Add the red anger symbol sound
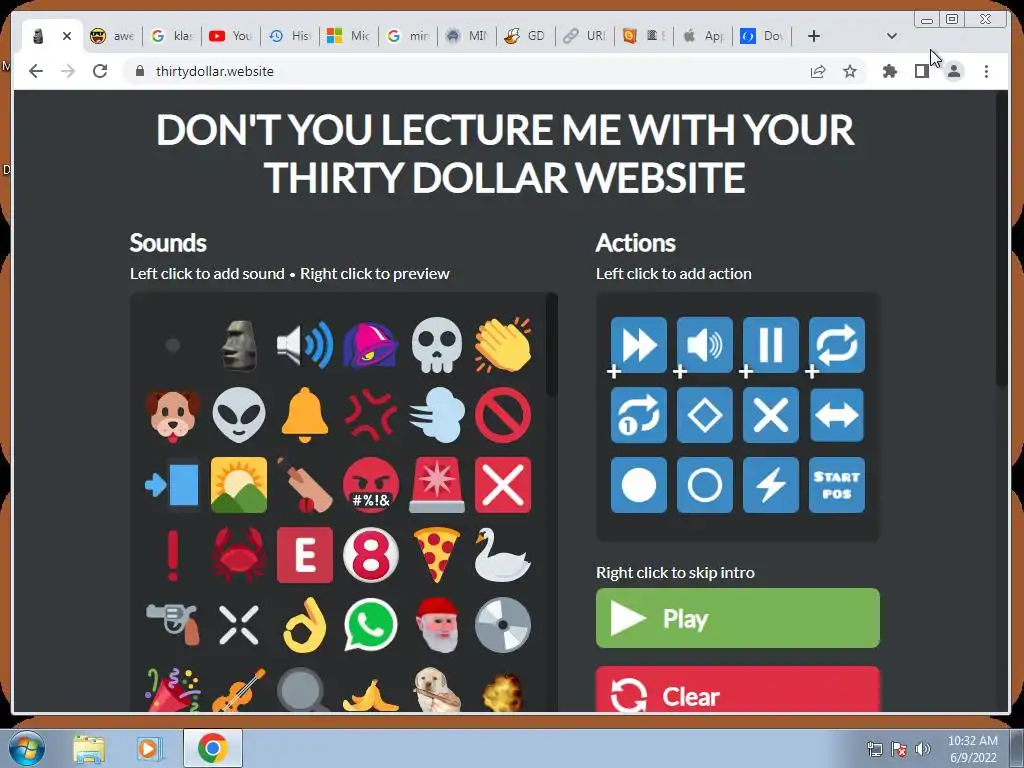Image resolution: width=1024 pixels, height=768 pixels. click(x=371, y=415)
